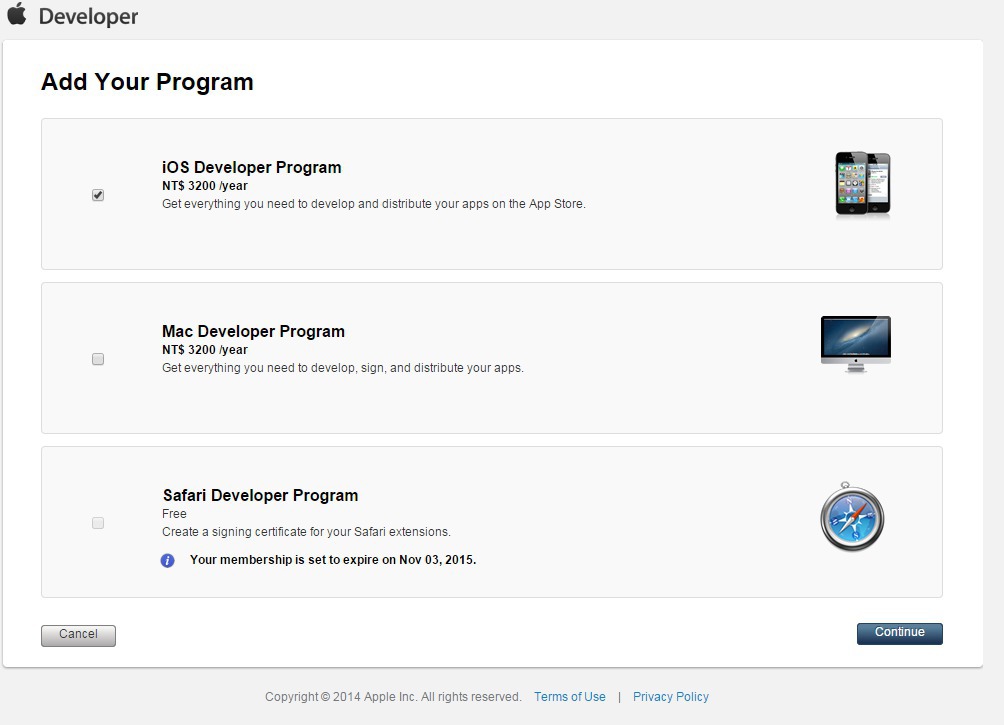Click the iOS program NT$ 3200 /year price

[205, 186]
